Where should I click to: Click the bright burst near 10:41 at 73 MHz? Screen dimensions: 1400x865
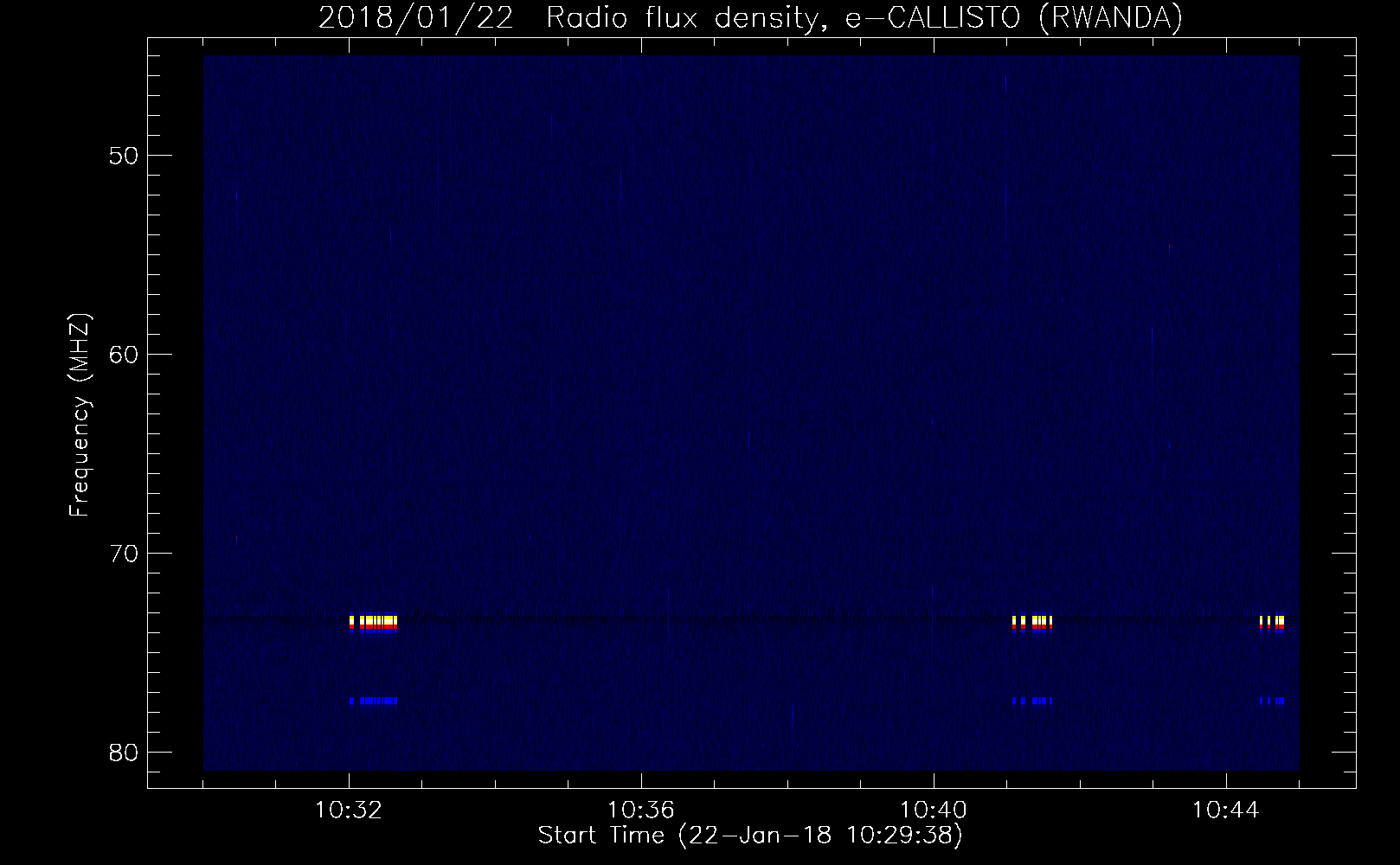click(1031, 624)
